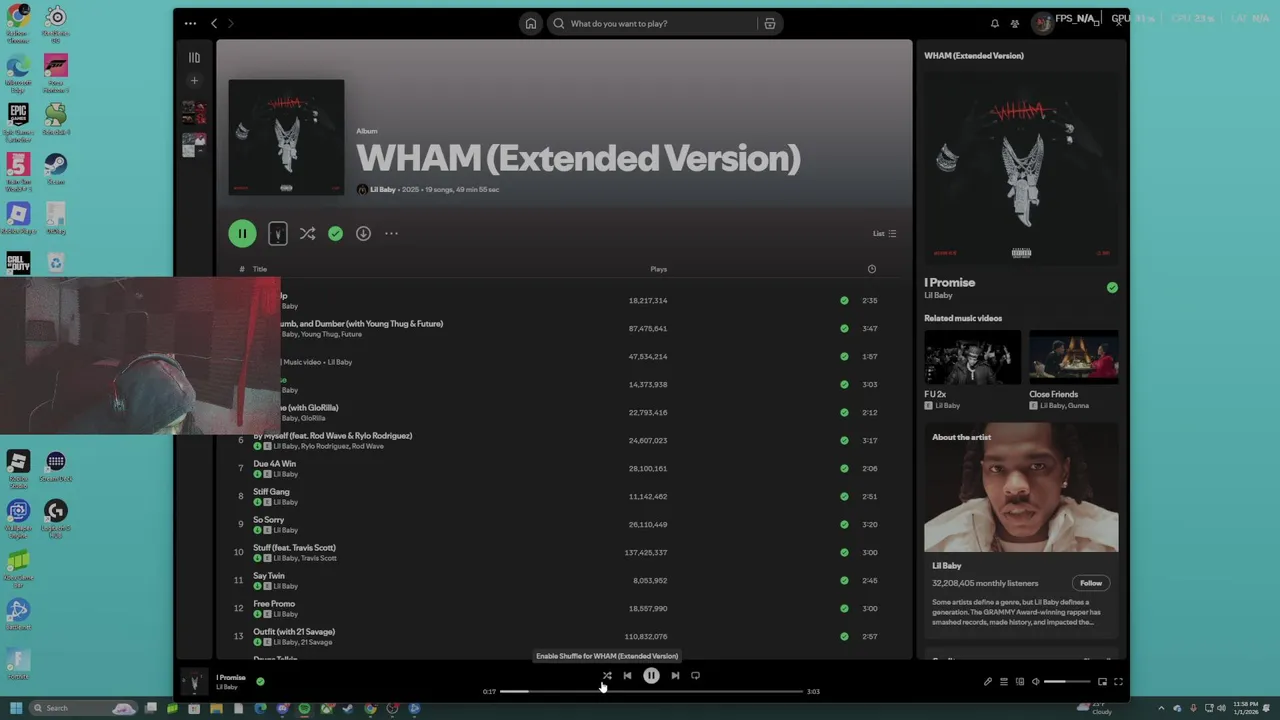Open the 'F U 2x' related music video
The height and width of the screenshot is (720, 1280).
pyautogui.click(x=972, y=357)
